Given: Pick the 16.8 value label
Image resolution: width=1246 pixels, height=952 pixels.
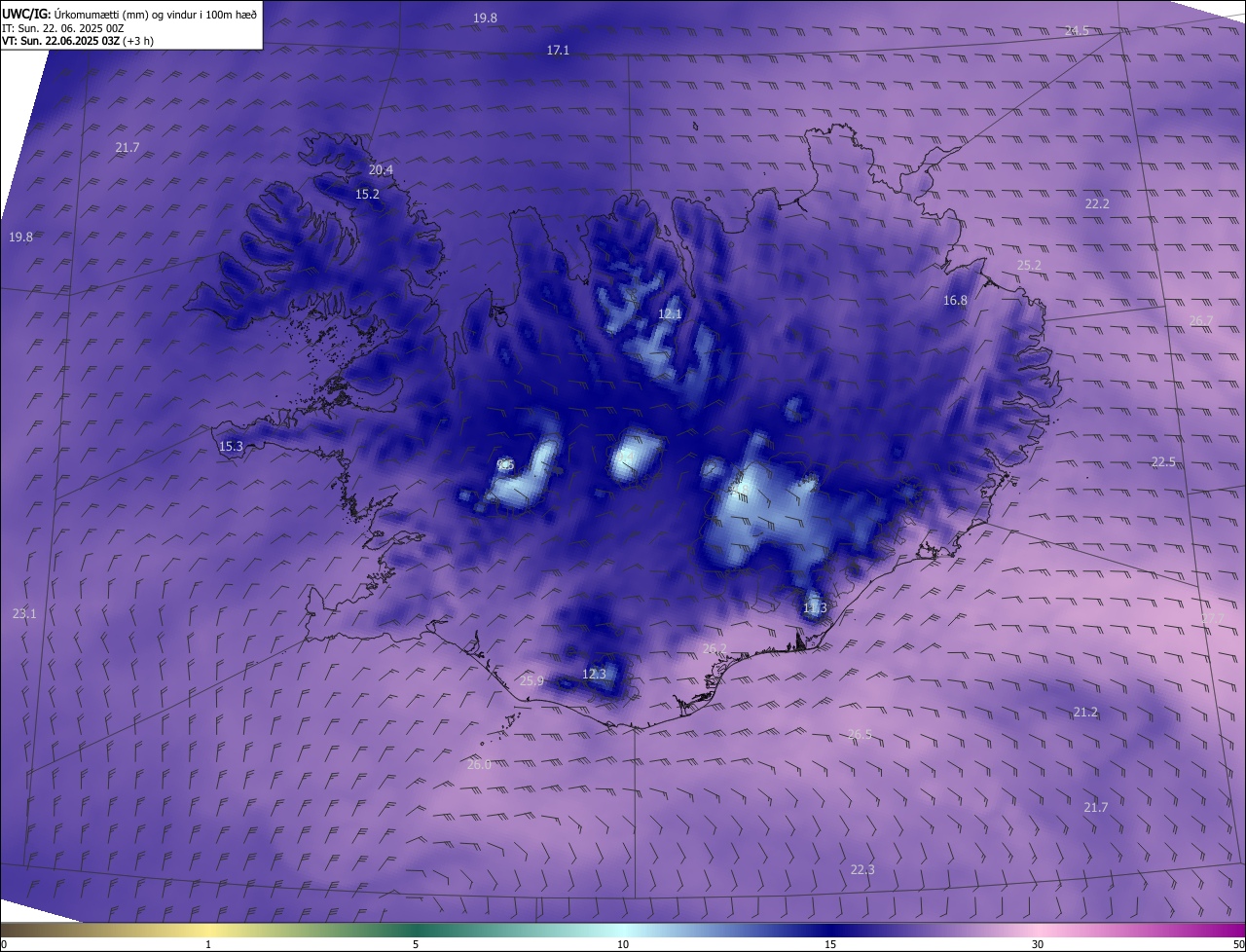Looking at the screenshot, I should pyautogui.click(x=955, y=301).
